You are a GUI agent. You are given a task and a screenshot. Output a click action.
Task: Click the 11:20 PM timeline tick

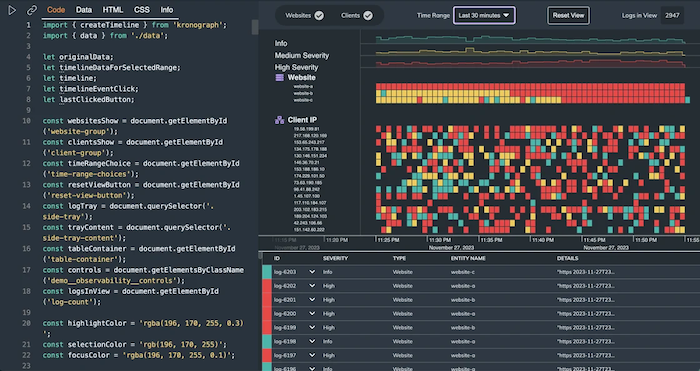[337, 240]
